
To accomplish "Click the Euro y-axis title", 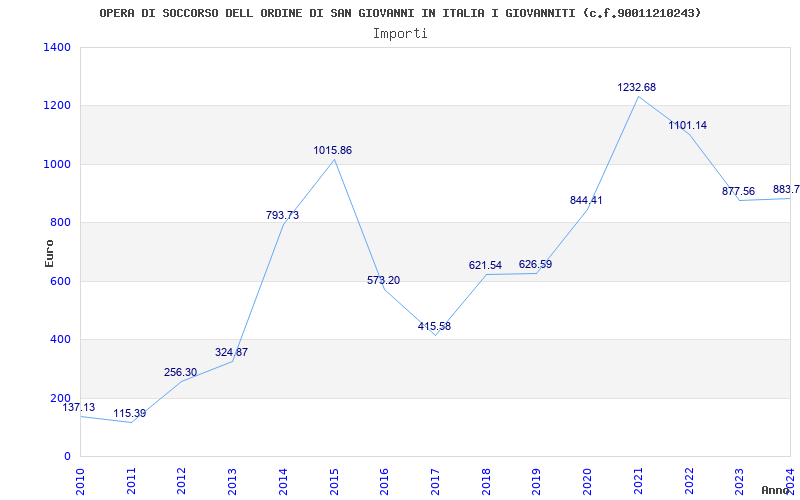I will click(x=49, y=253).
